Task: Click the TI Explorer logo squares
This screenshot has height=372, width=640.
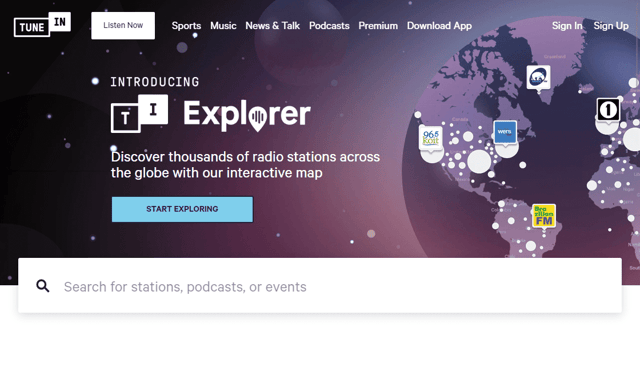Action: 139,114
